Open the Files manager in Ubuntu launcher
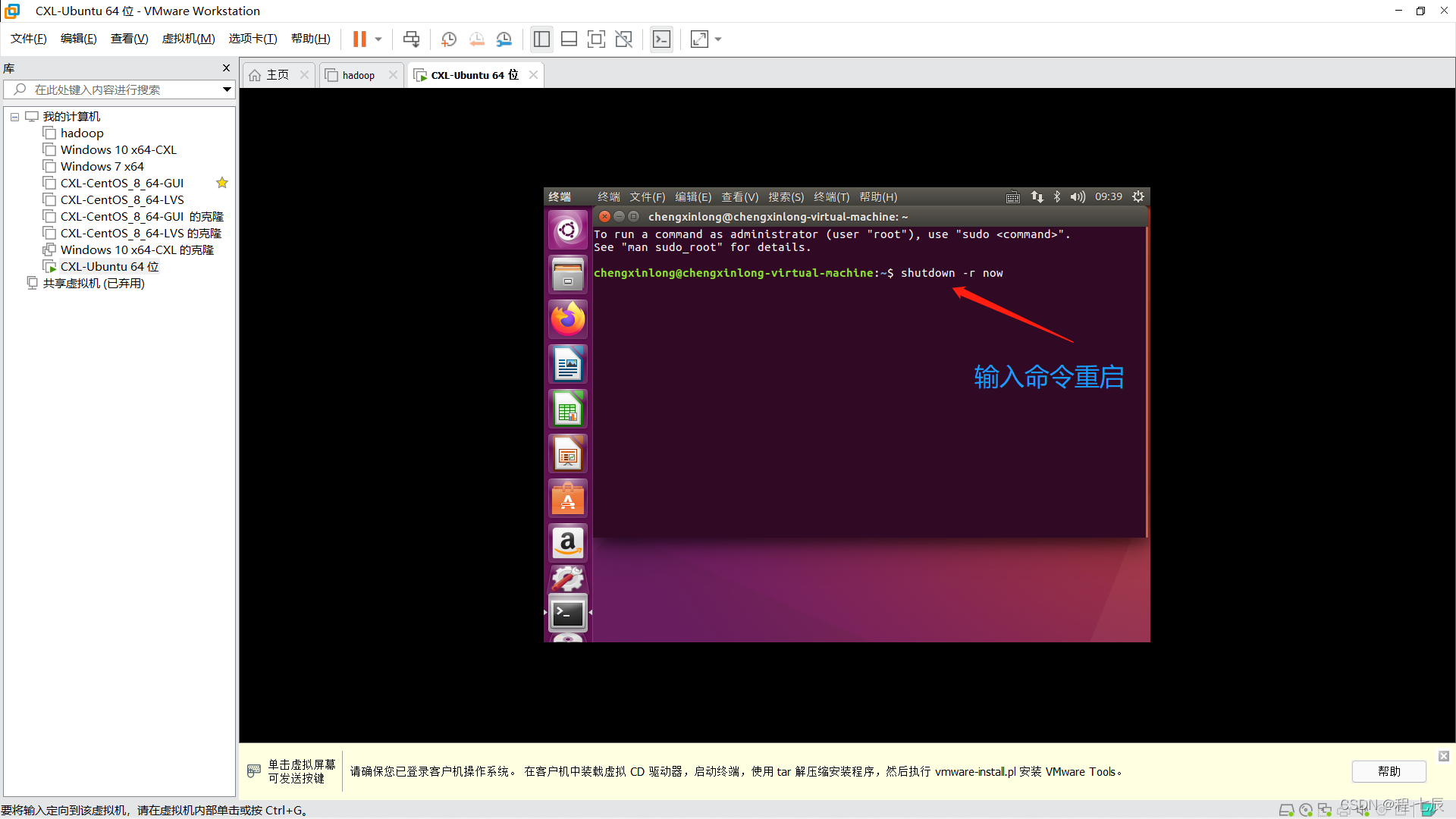This screenshot has height=819, width=1456. pos(567,275)
